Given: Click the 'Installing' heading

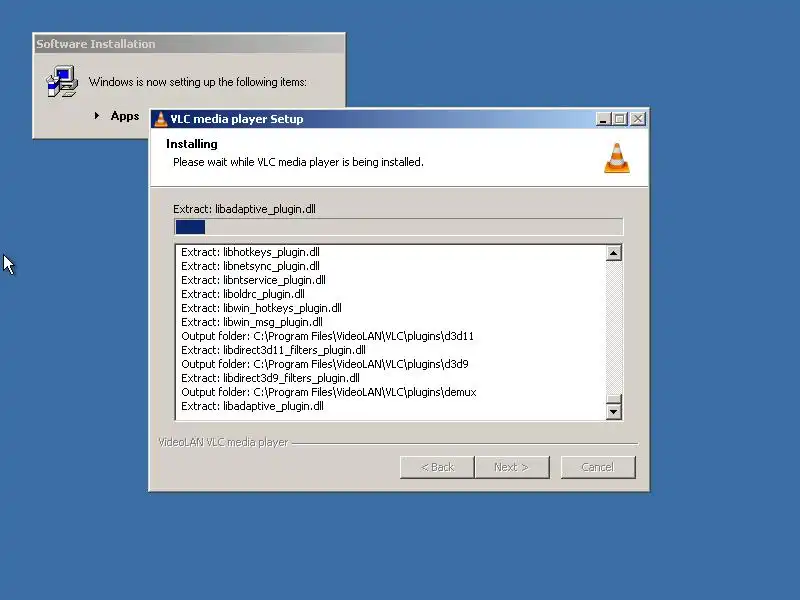Looking at the screenshot, I should (192, 144).
